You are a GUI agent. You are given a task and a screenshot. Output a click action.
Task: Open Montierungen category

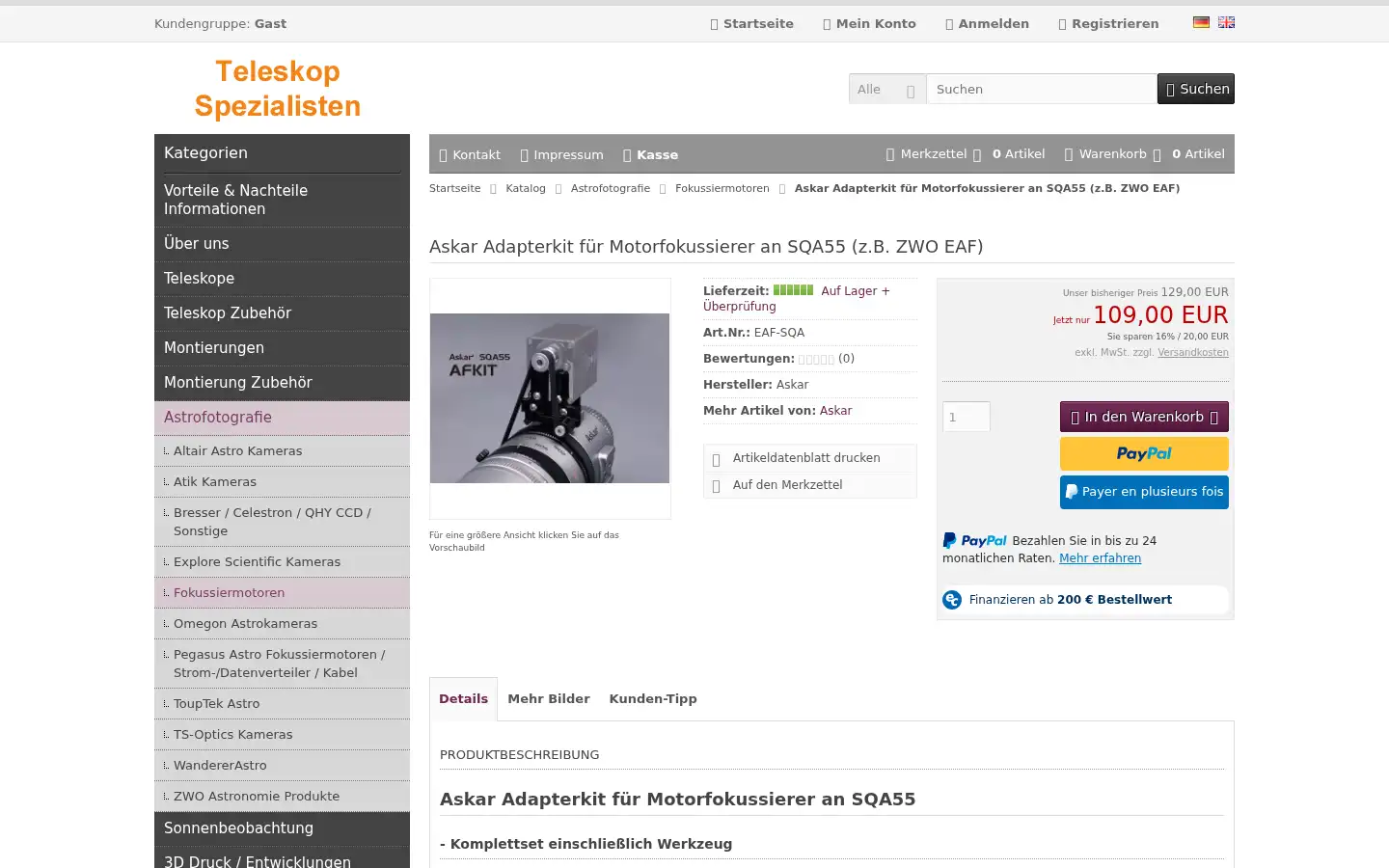pos(282,348)
